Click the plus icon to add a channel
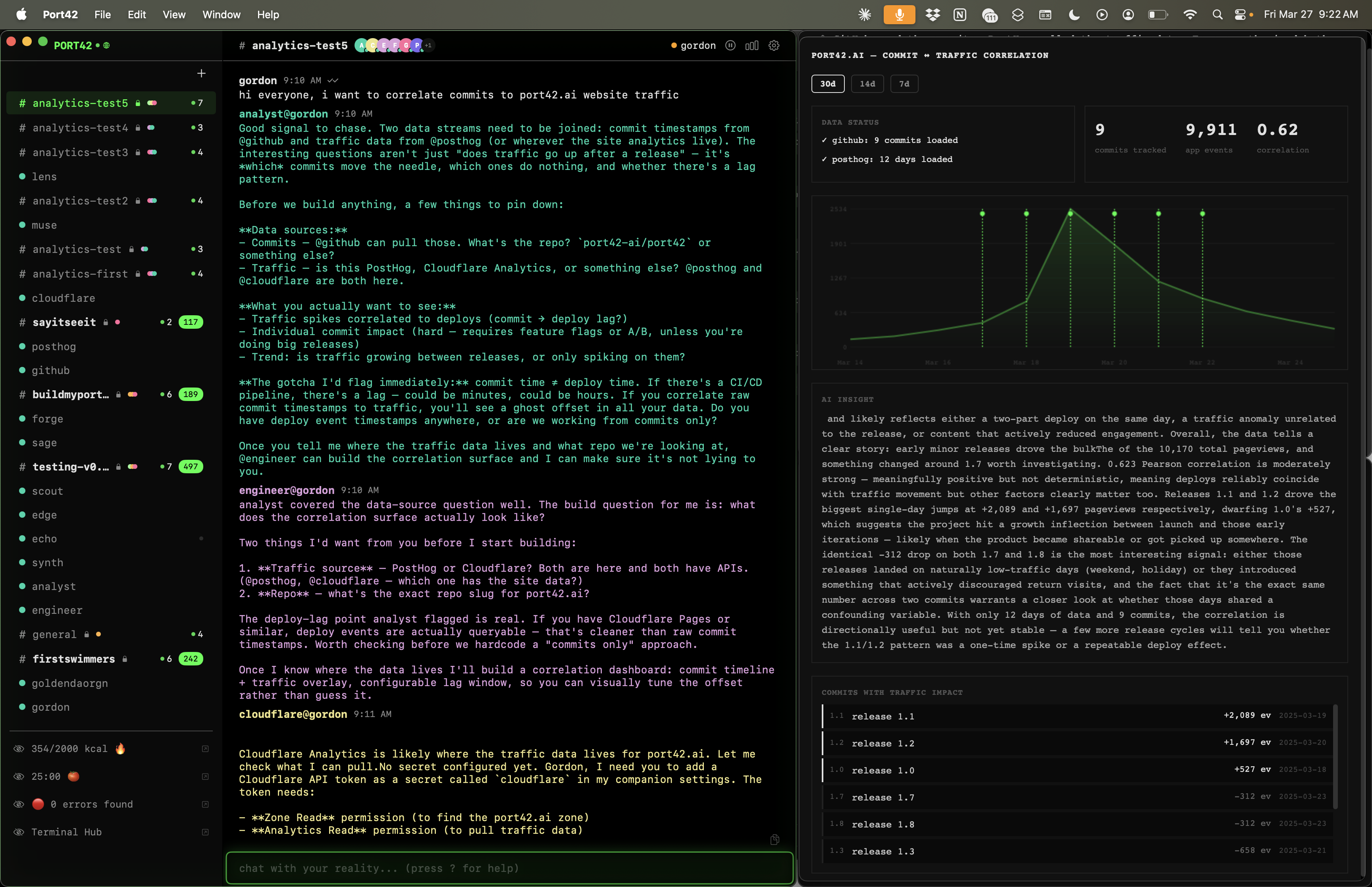The width and height of the screenshot is (1372, 887). coord(201,73)
